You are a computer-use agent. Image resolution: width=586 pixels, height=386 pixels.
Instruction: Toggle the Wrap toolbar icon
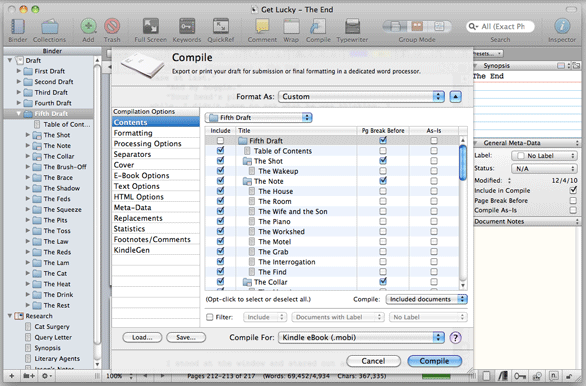pos(291,27)
